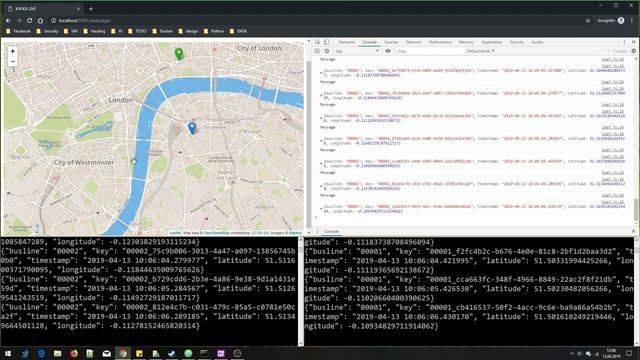The width and height of the screenshot is (640, 360).
Task: Expand the 00002_b729cdd6 logged object
Action: coord(321,141)
